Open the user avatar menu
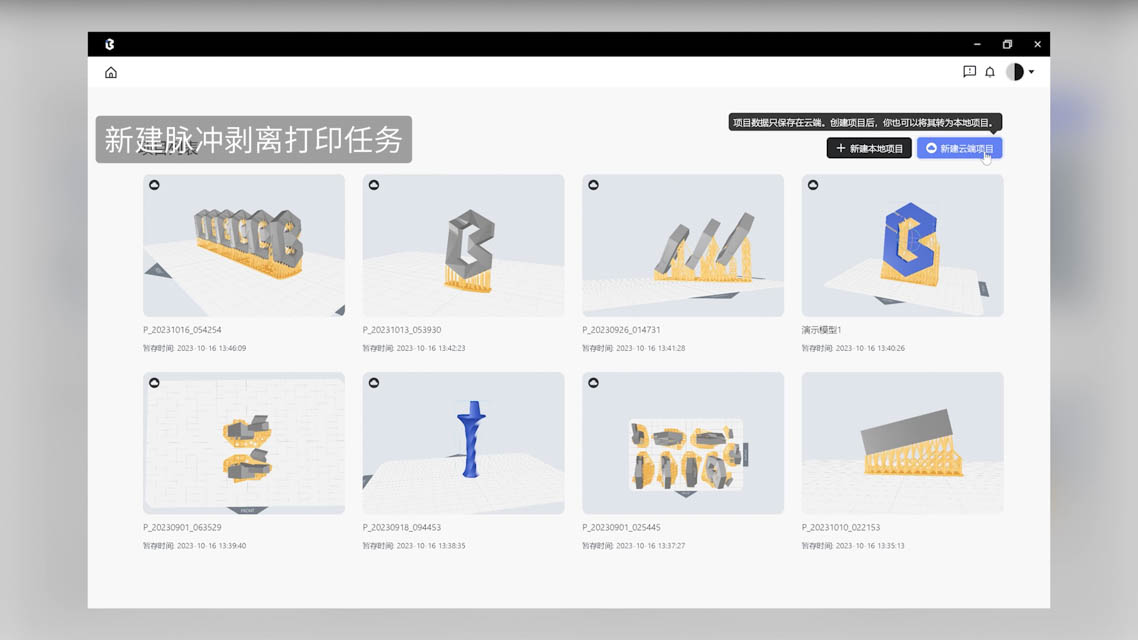1138x640 pixels. coord(1015,72)
